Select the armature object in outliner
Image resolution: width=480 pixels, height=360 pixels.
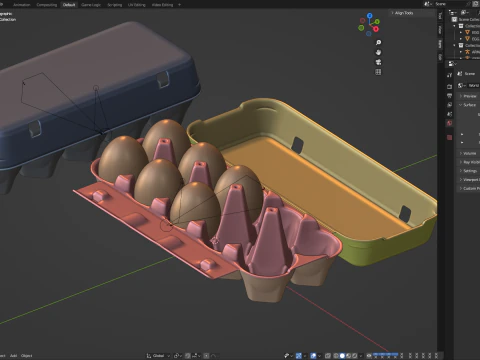click(471, 52)
